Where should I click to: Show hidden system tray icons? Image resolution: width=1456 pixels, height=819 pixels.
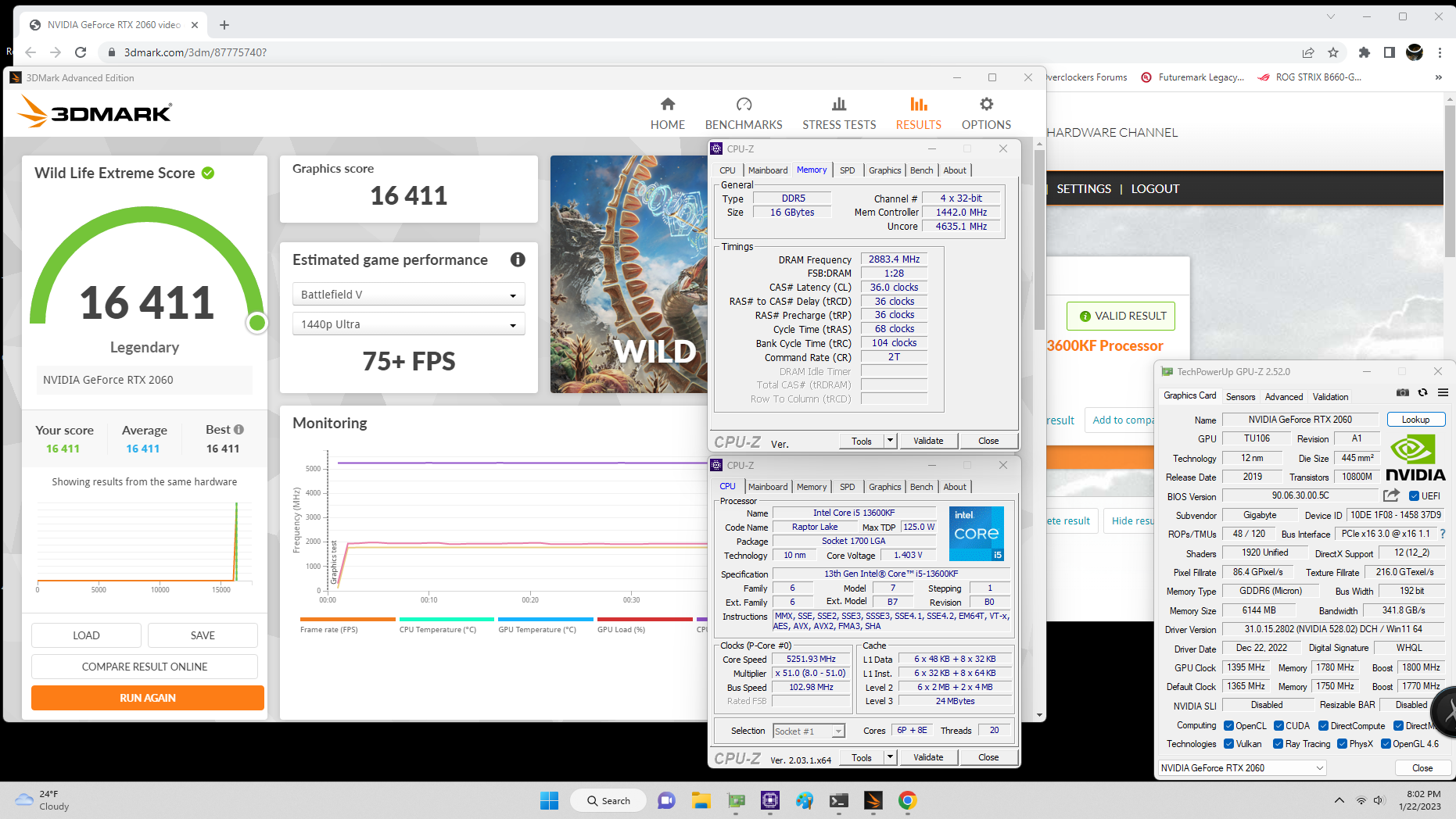coord(1339,800)
